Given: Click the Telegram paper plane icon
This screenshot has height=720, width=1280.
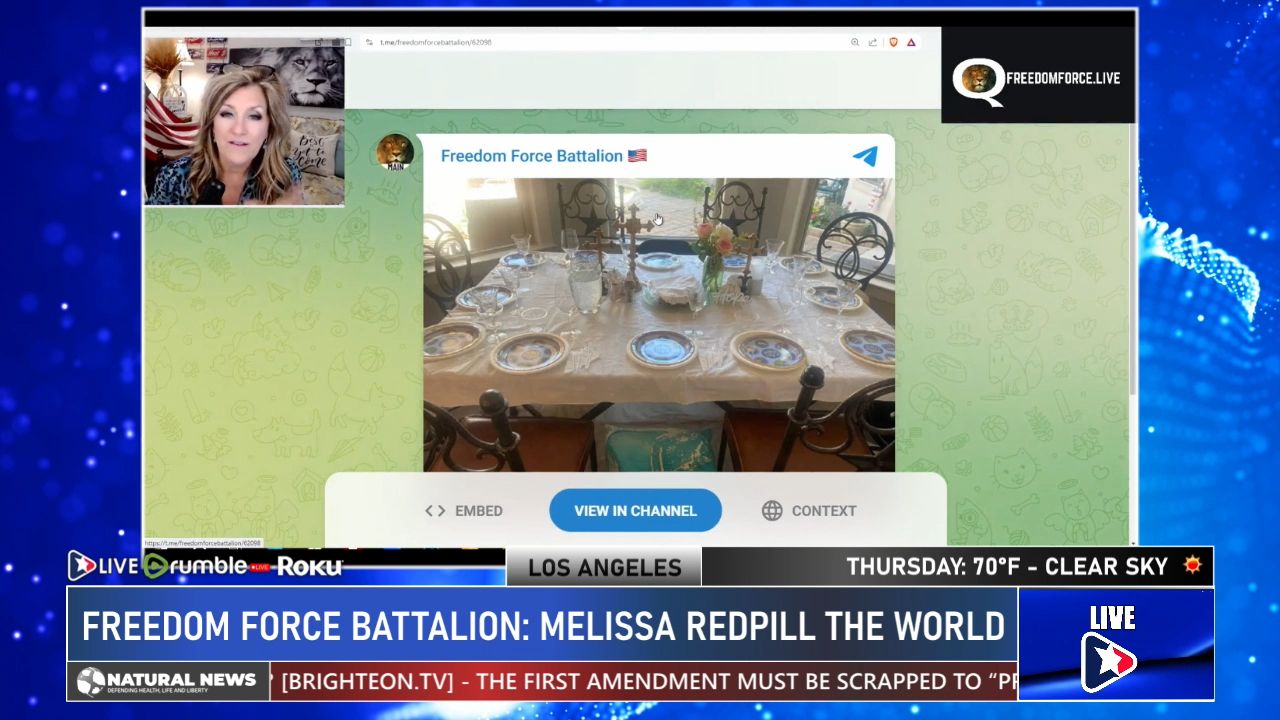Looking at the screenshot, I should [865, 156].
